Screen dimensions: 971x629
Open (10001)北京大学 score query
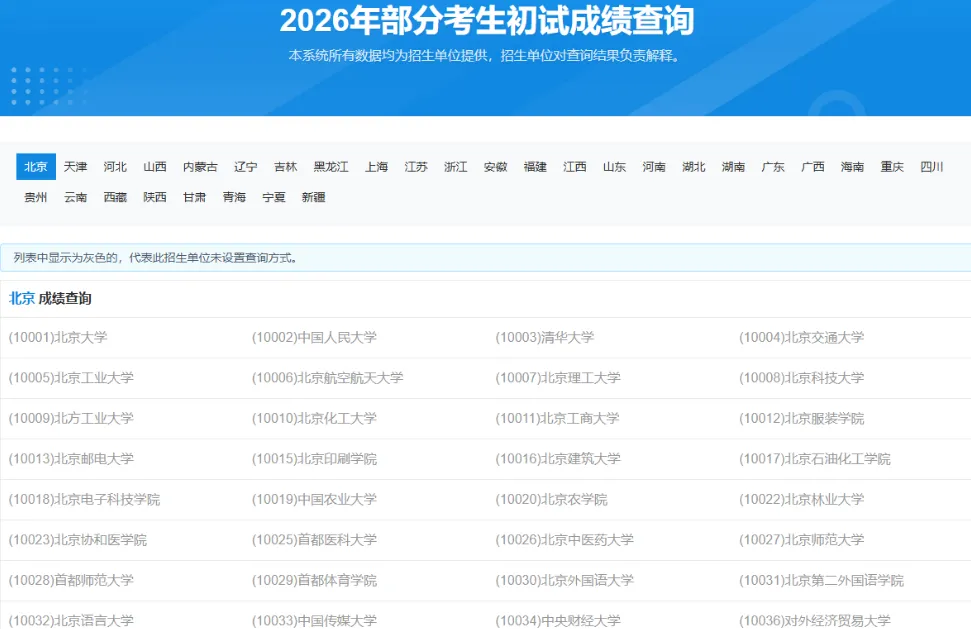tap(58, 337)
